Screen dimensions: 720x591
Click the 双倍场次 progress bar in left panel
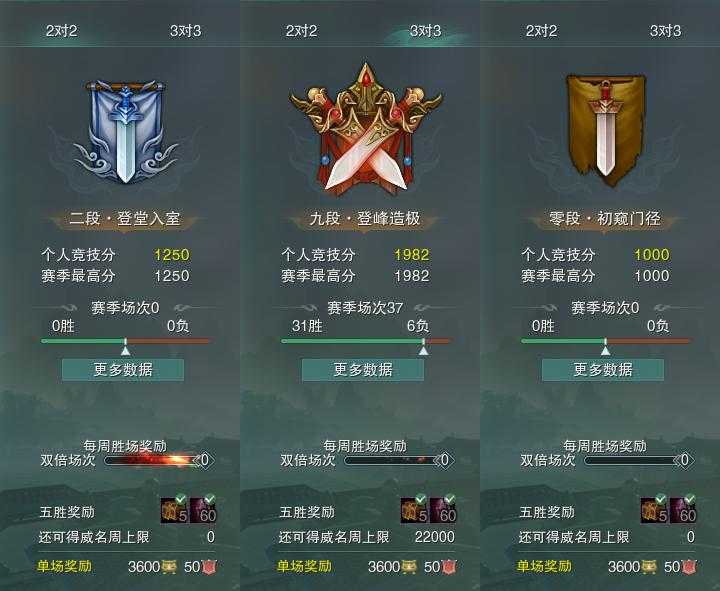[x=152, y=460]
